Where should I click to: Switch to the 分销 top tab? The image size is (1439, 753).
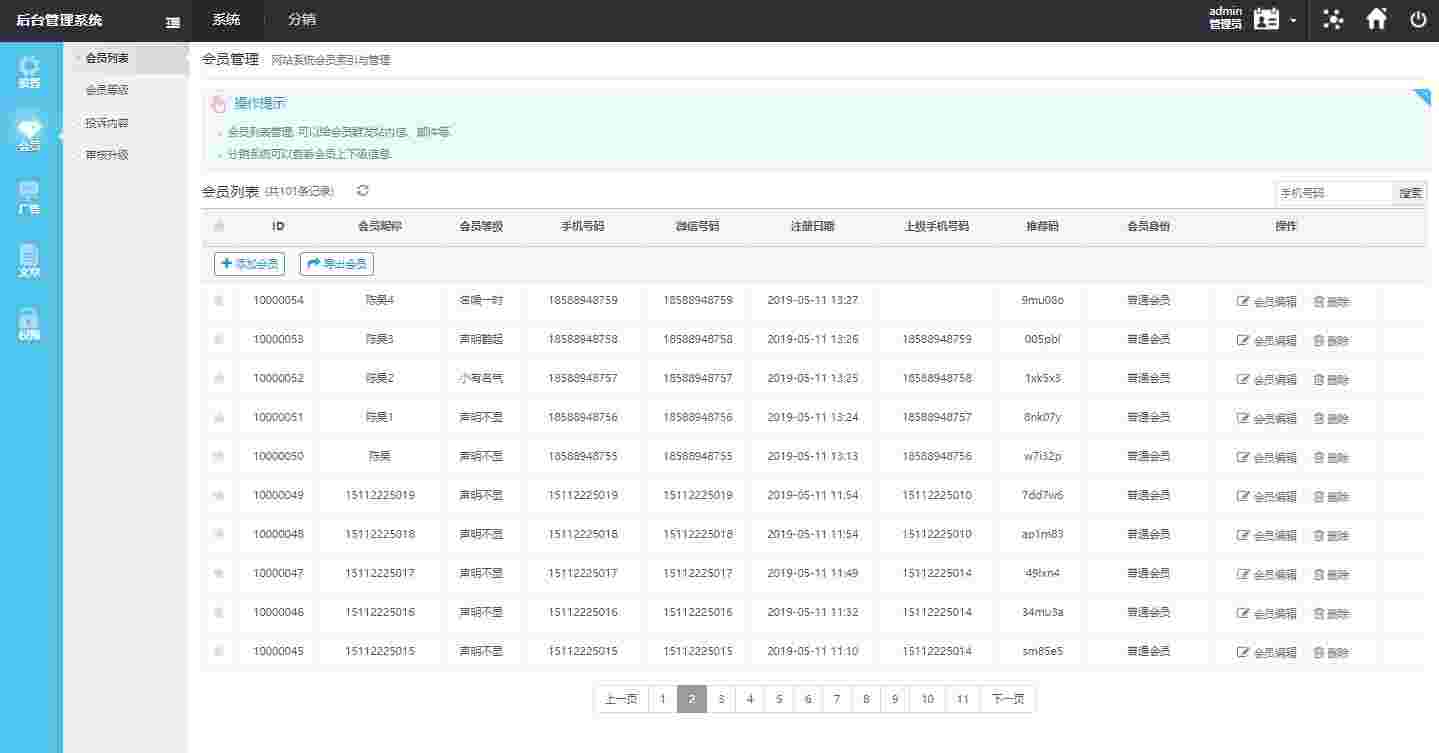301,20
